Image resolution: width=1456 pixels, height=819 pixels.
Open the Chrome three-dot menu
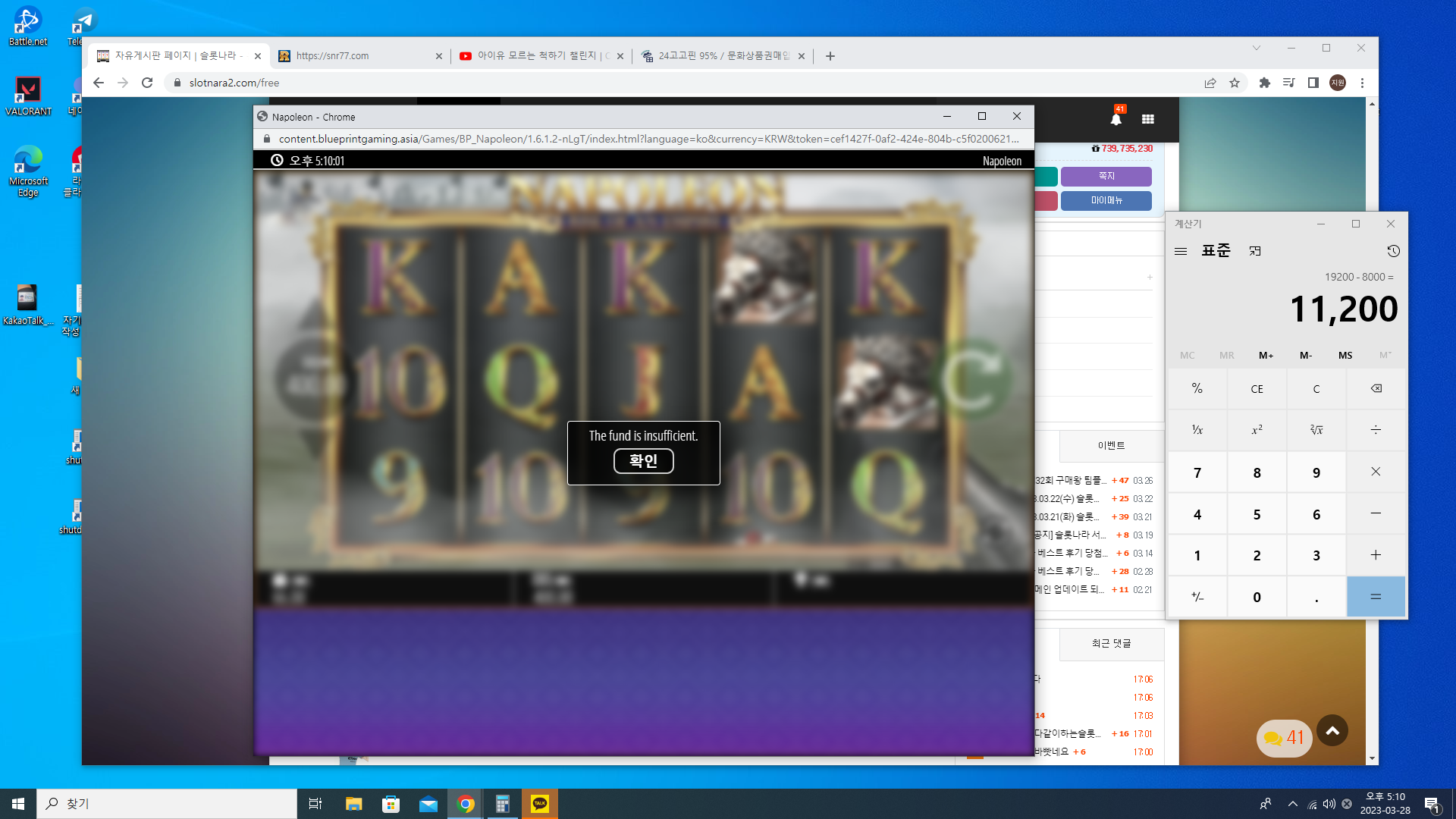[x=1362, y=83]
